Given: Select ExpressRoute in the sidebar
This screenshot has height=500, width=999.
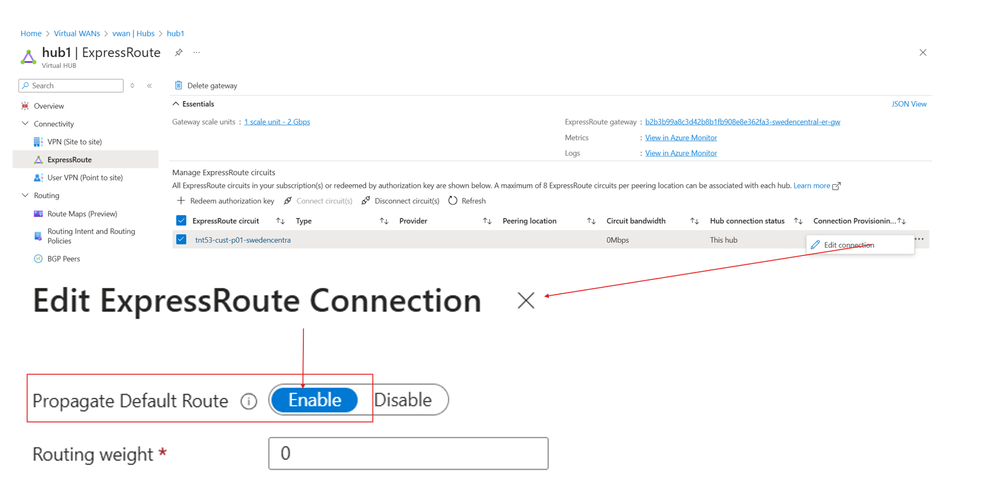Looking at the screenshot, I should 69,159.
